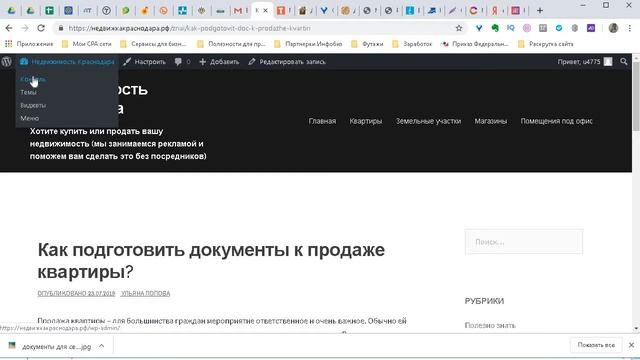Open the Привет, u4775 account menu

[x=584, y=62]
